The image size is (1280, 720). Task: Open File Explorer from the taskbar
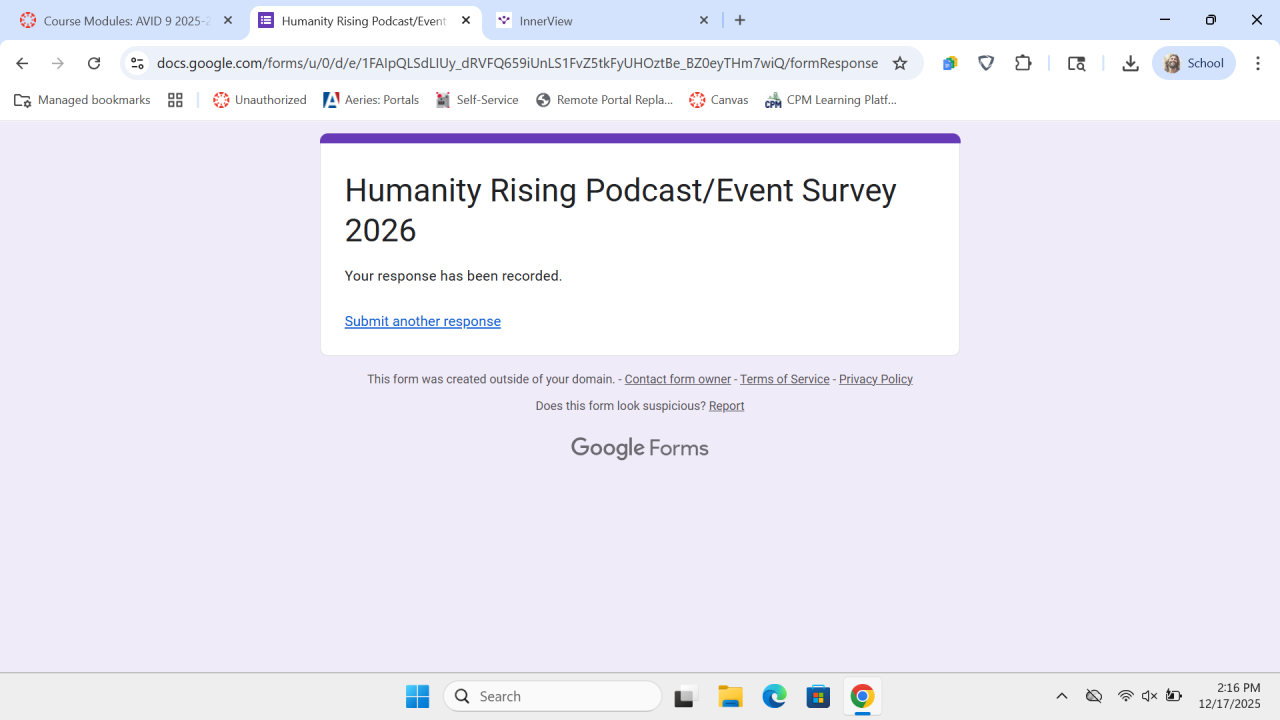(730, 696)
